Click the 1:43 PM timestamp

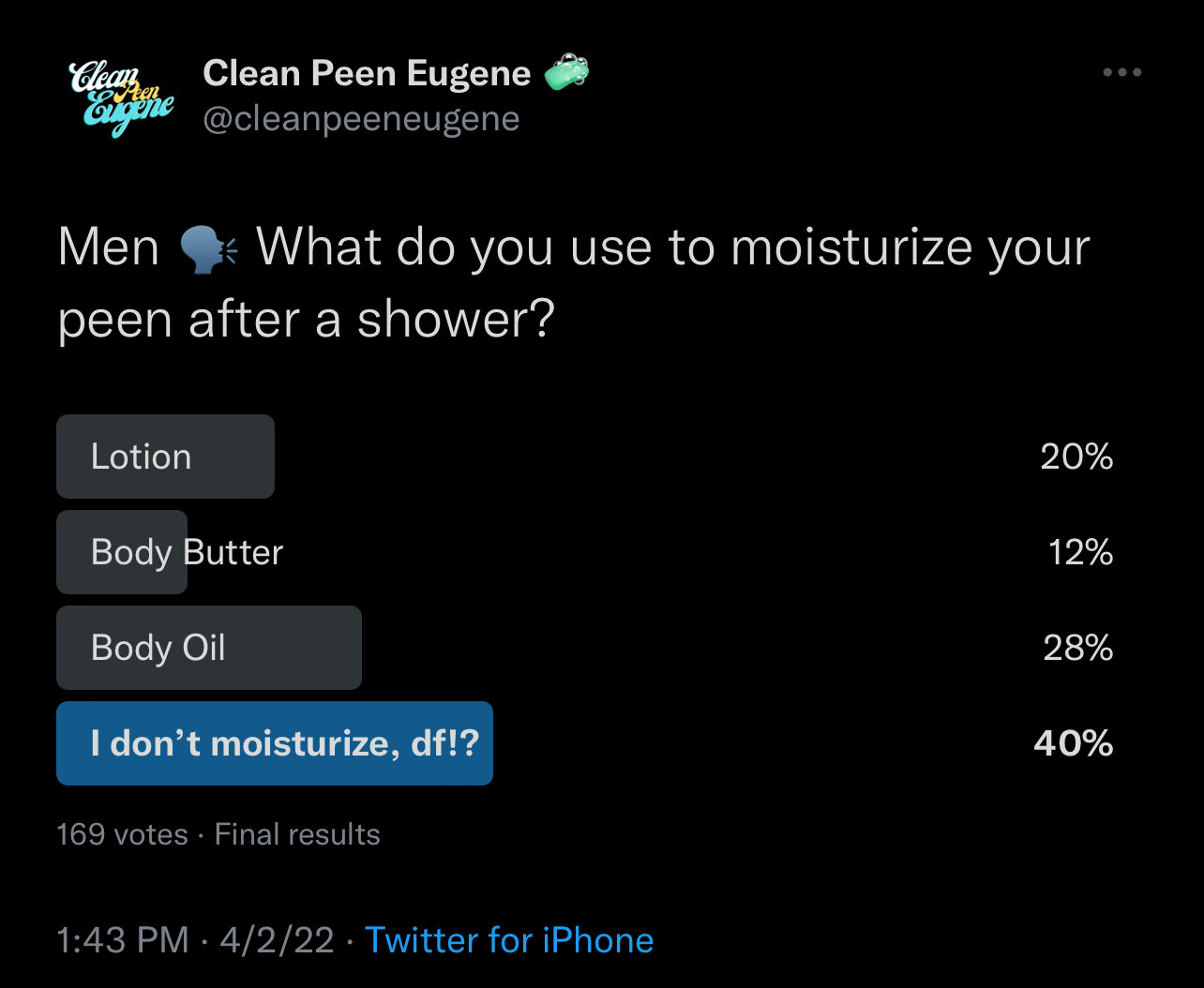pyautogui.click(x=123, y=940)
